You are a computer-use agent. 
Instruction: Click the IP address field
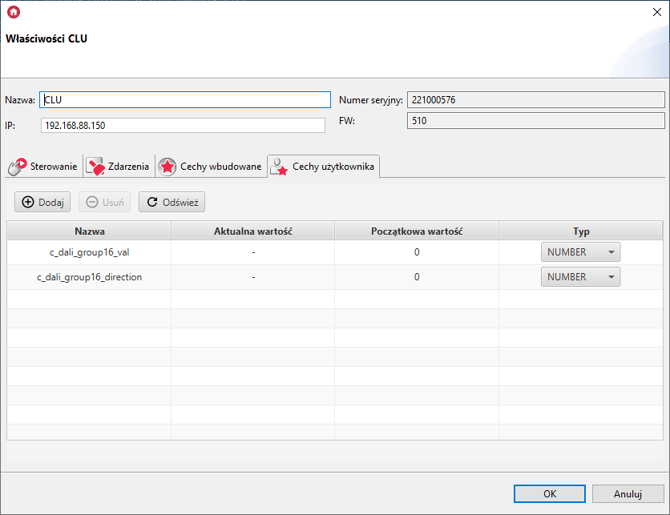click(x=182, y=125)
